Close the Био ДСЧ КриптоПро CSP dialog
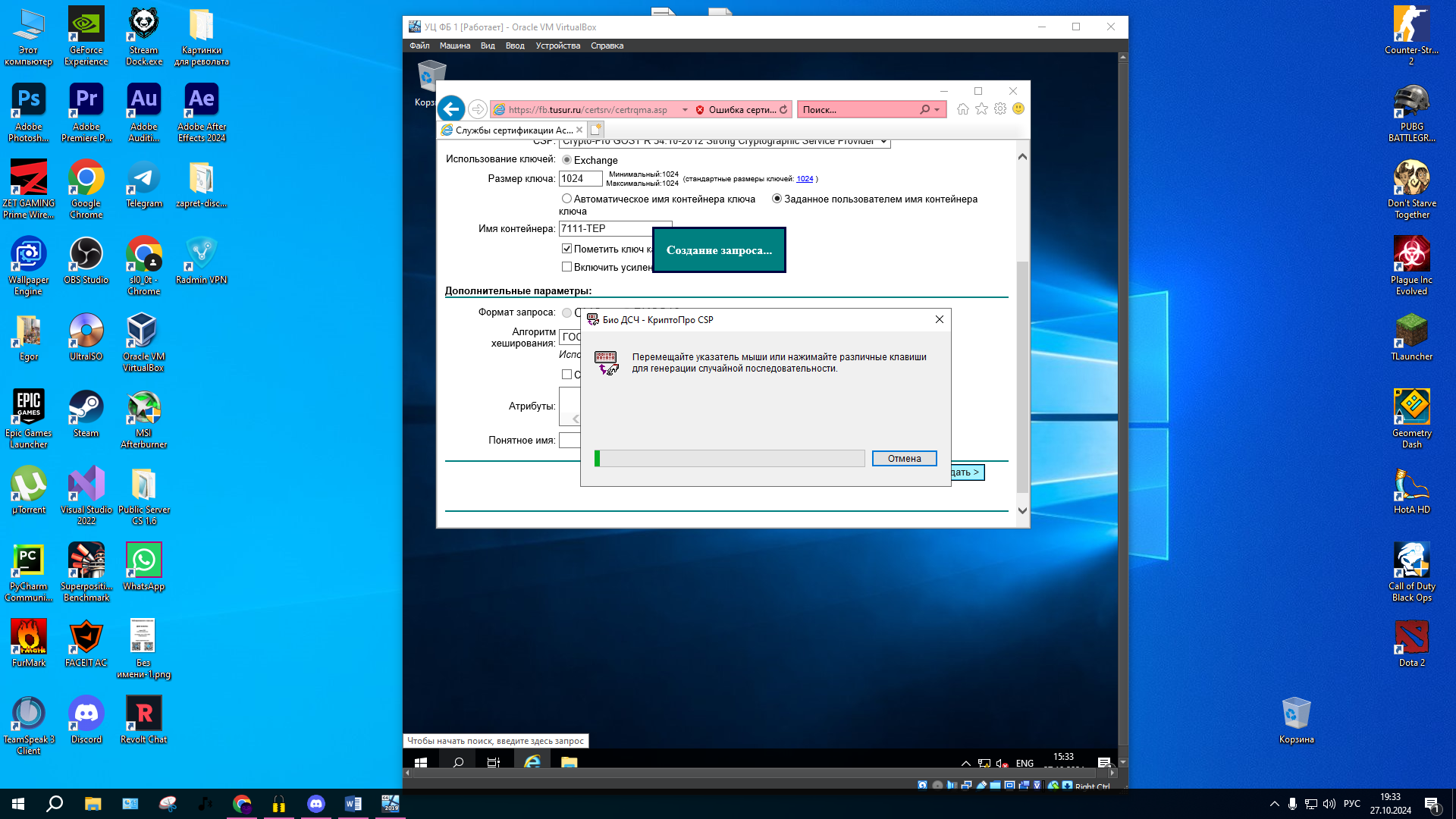The image size is (1456, 819). [939, 319]
